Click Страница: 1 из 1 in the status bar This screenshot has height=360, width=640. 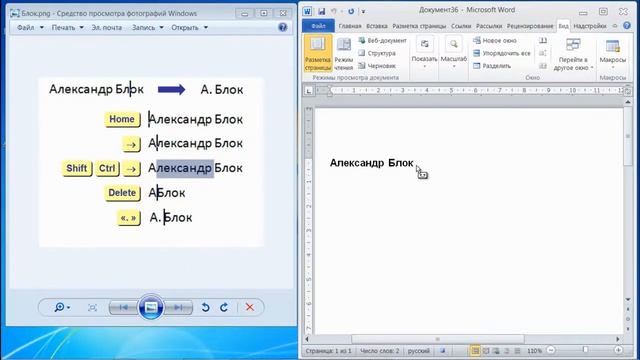tap(328, 351)
